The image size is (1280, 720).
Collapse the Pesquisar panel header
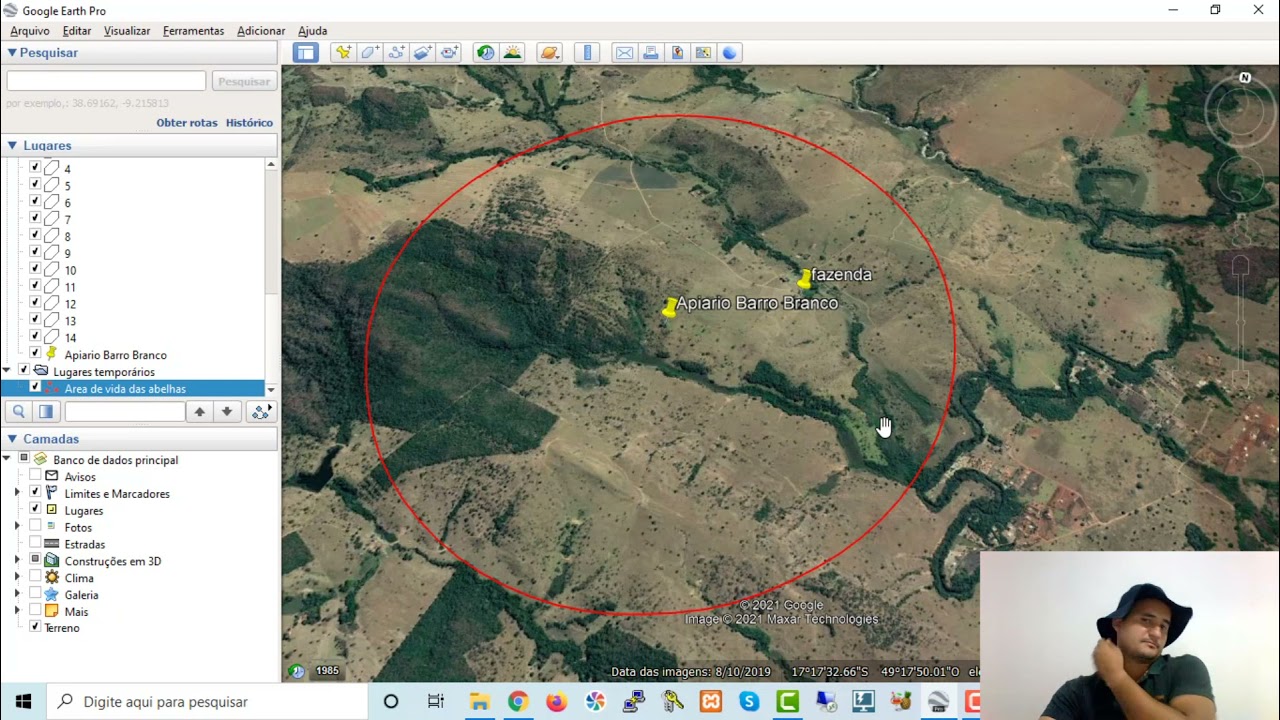tap(139, 53)
